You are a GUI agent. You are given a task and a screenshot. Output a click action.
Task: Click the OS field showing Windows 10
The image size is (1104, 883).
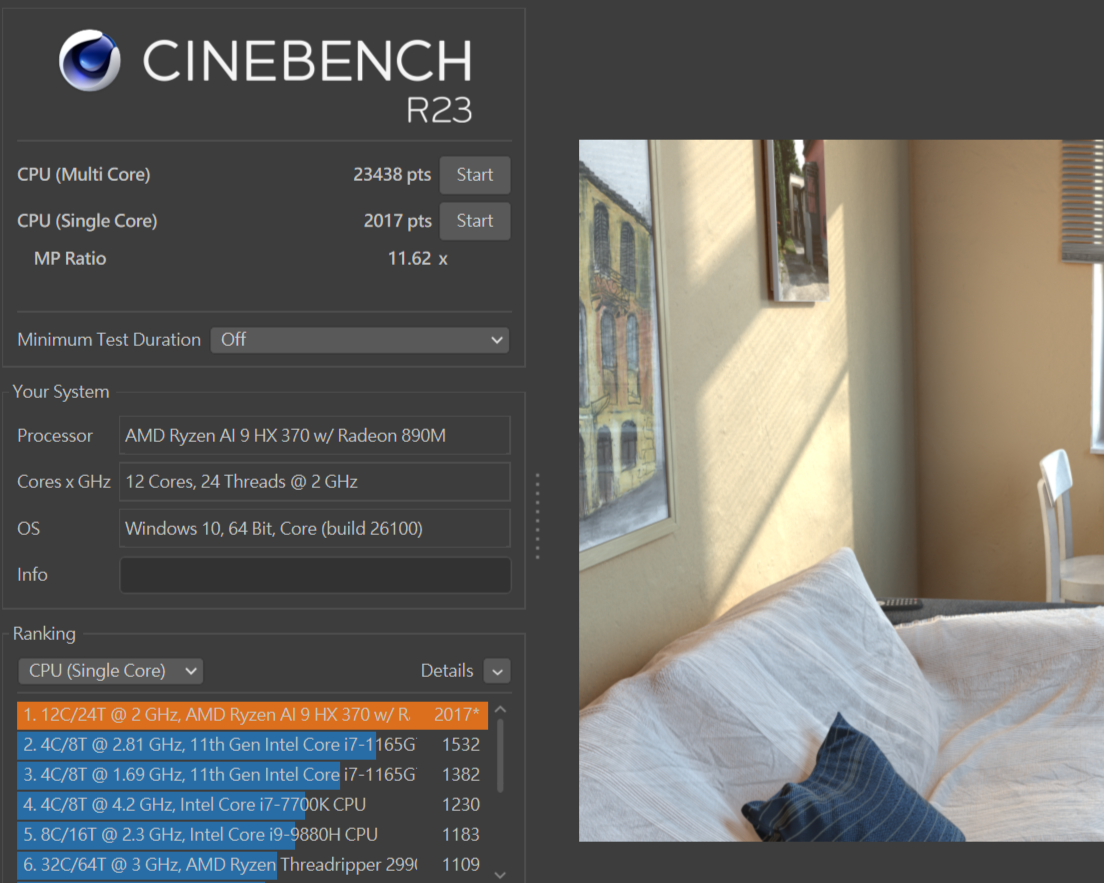click(315, 529)
